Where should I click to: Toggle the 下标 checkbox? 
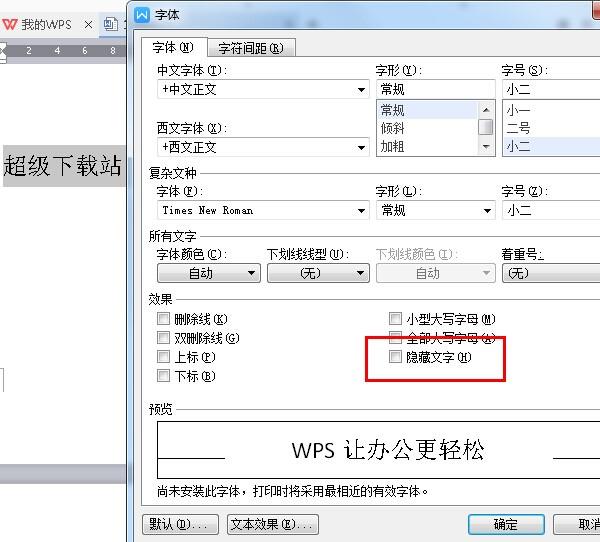(x=163, y=376)
